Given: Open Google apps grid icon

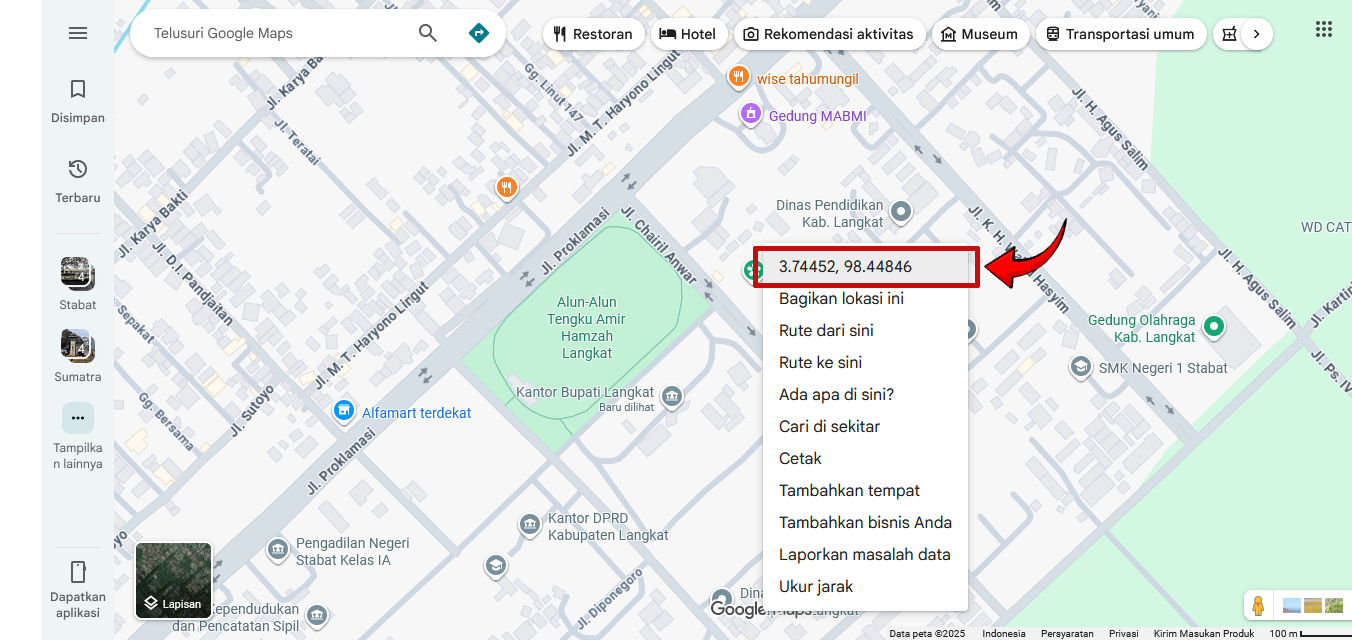Looking at the screenshot, I should click(x=1324, y=30).
